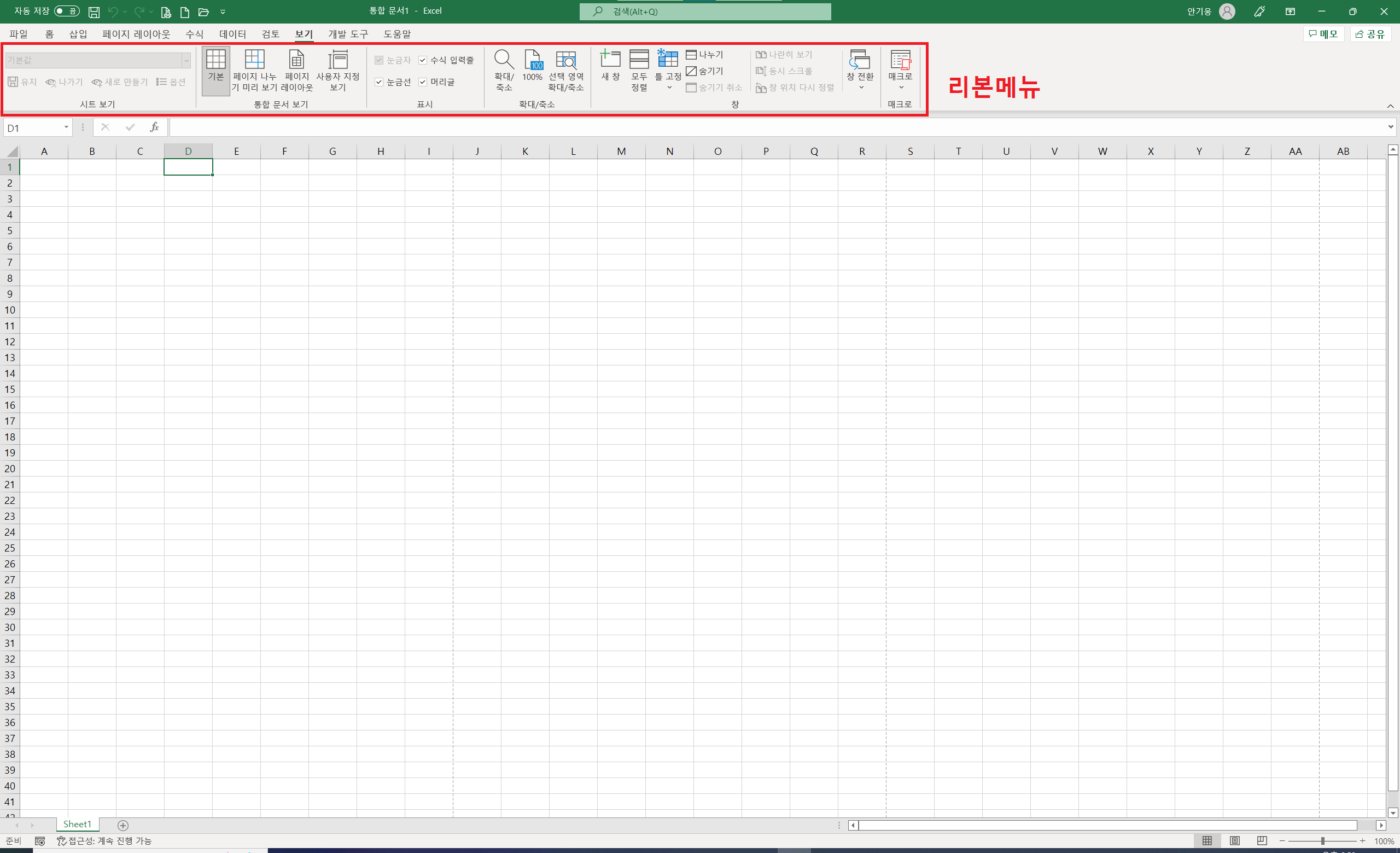Expand the Macros (매크로) dropdown
The width and height of the screenshot is (1400, 853).
click(901, 87)
